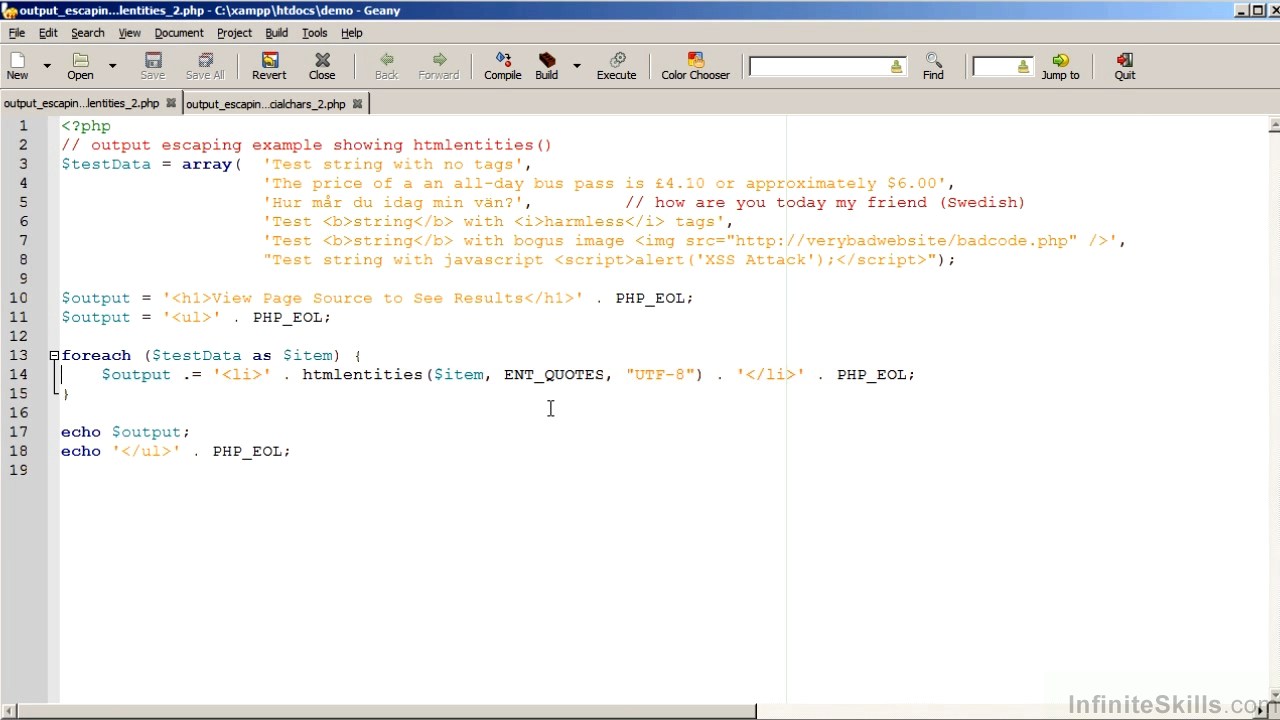
Task: Collapse the foreach code fold on line 13
Action: pos(54,355)
